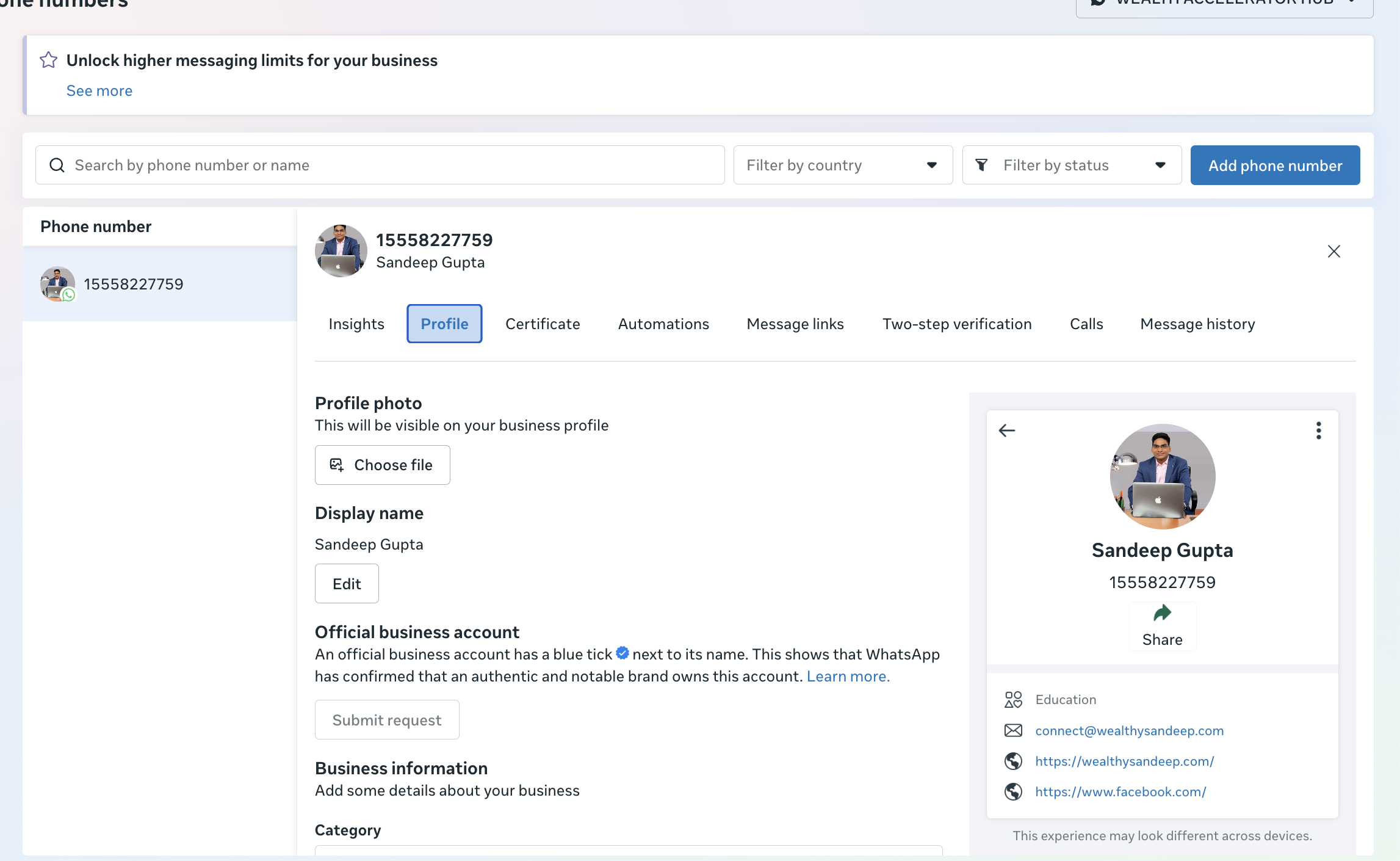
Task: Expand the Filter by country dropdown
Action: (843, 165)
